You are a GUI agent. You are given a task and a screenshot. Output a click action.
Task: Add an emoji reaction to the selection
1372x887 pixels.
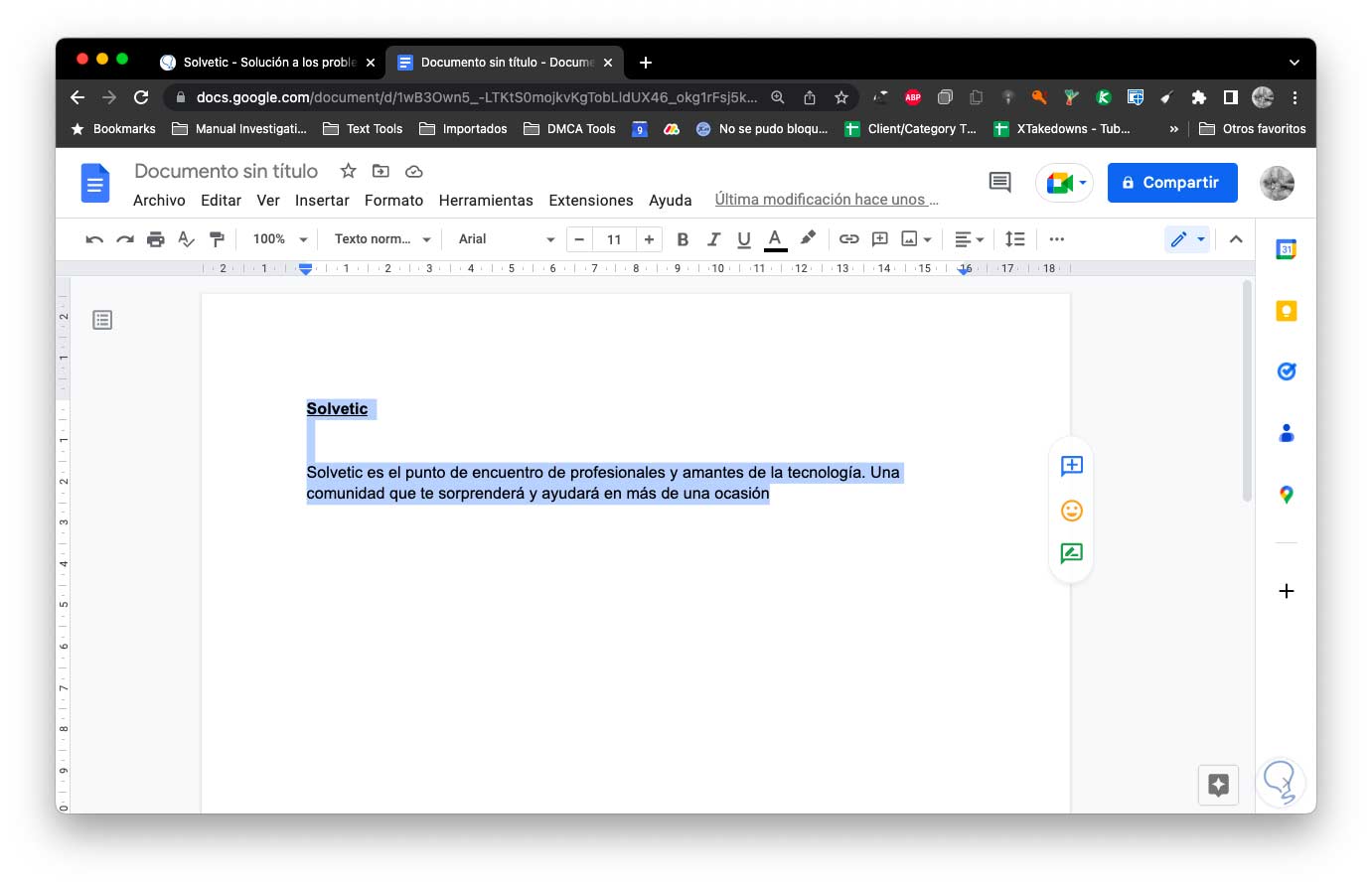1071,511
